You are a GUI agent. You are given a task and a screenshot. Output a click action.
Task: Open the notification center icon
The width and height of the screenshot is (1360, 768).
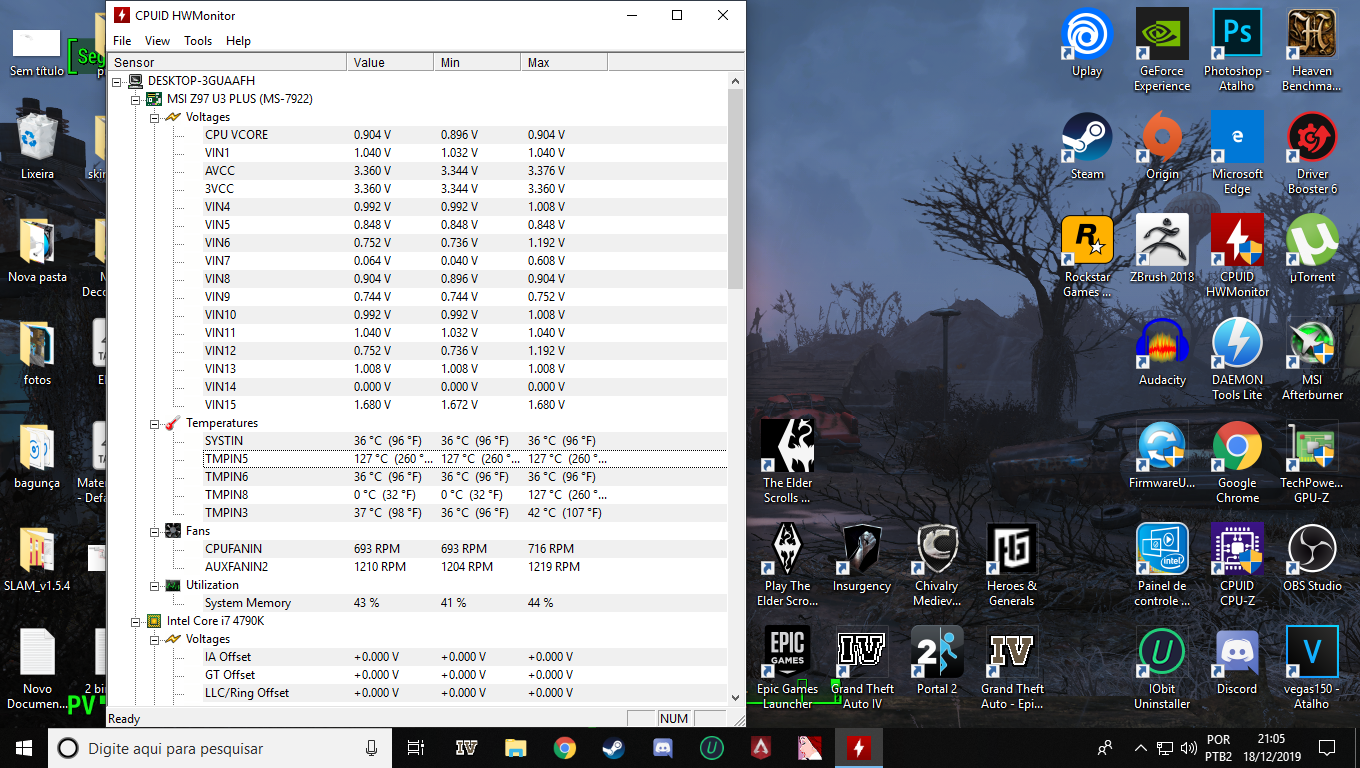1327,748
